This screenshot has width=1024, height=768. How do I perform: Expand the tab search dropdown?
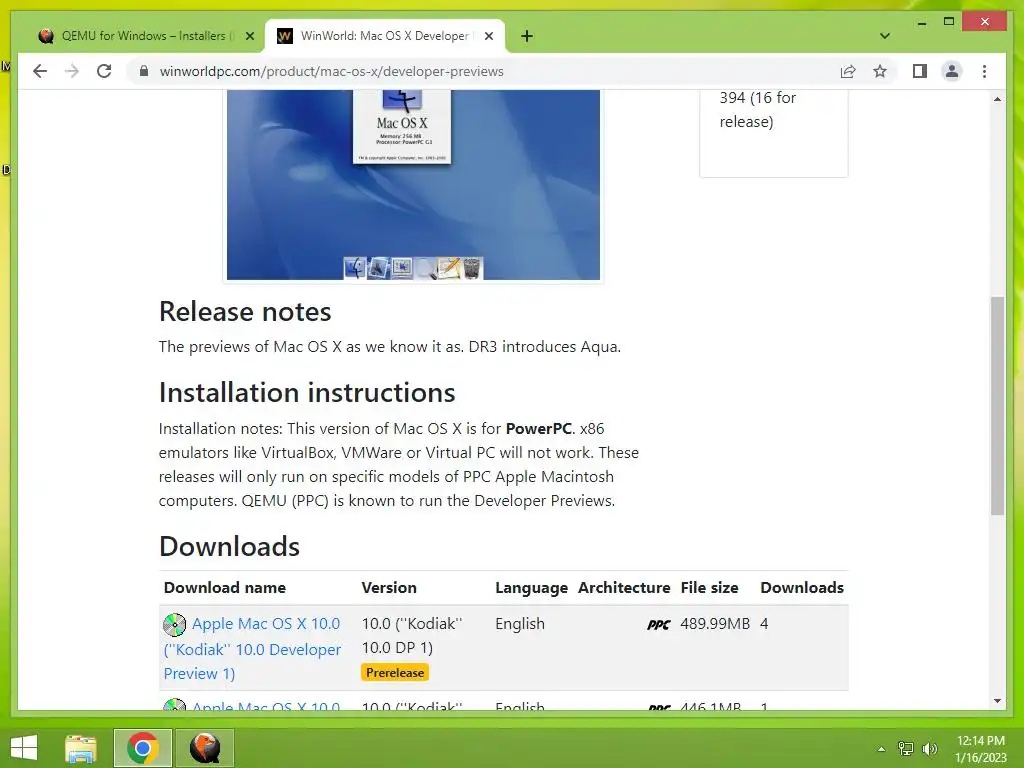(884, 36)
